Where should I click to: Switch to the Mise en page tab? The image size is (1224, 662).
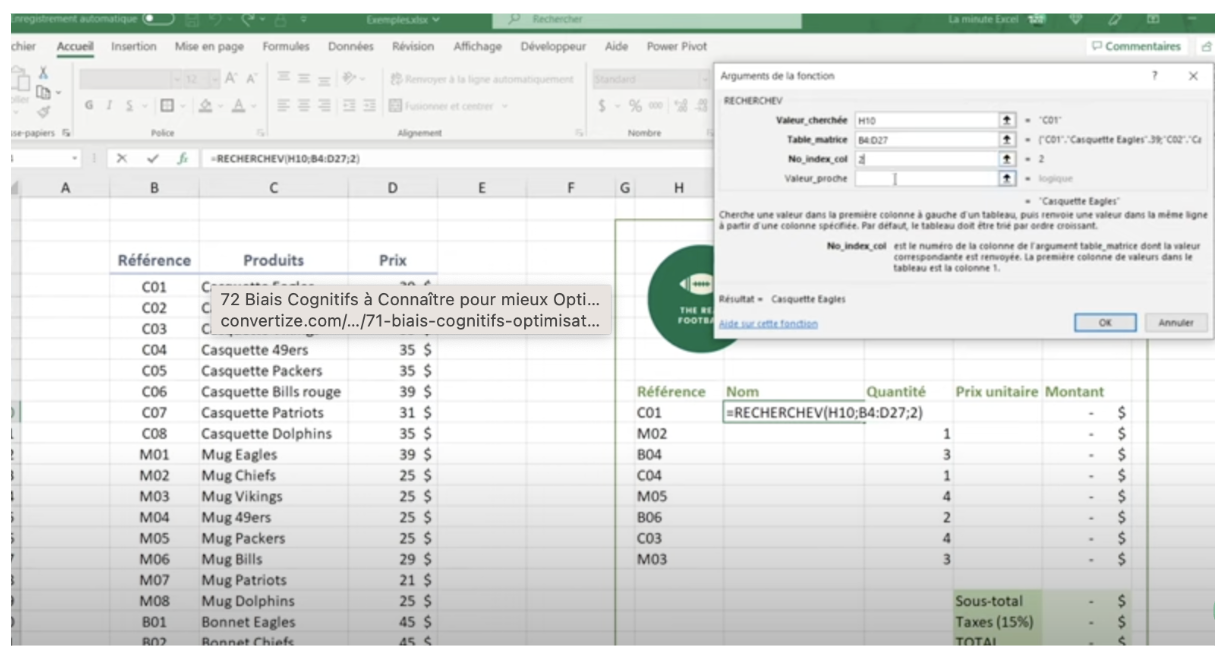click(x=209, y=46)
